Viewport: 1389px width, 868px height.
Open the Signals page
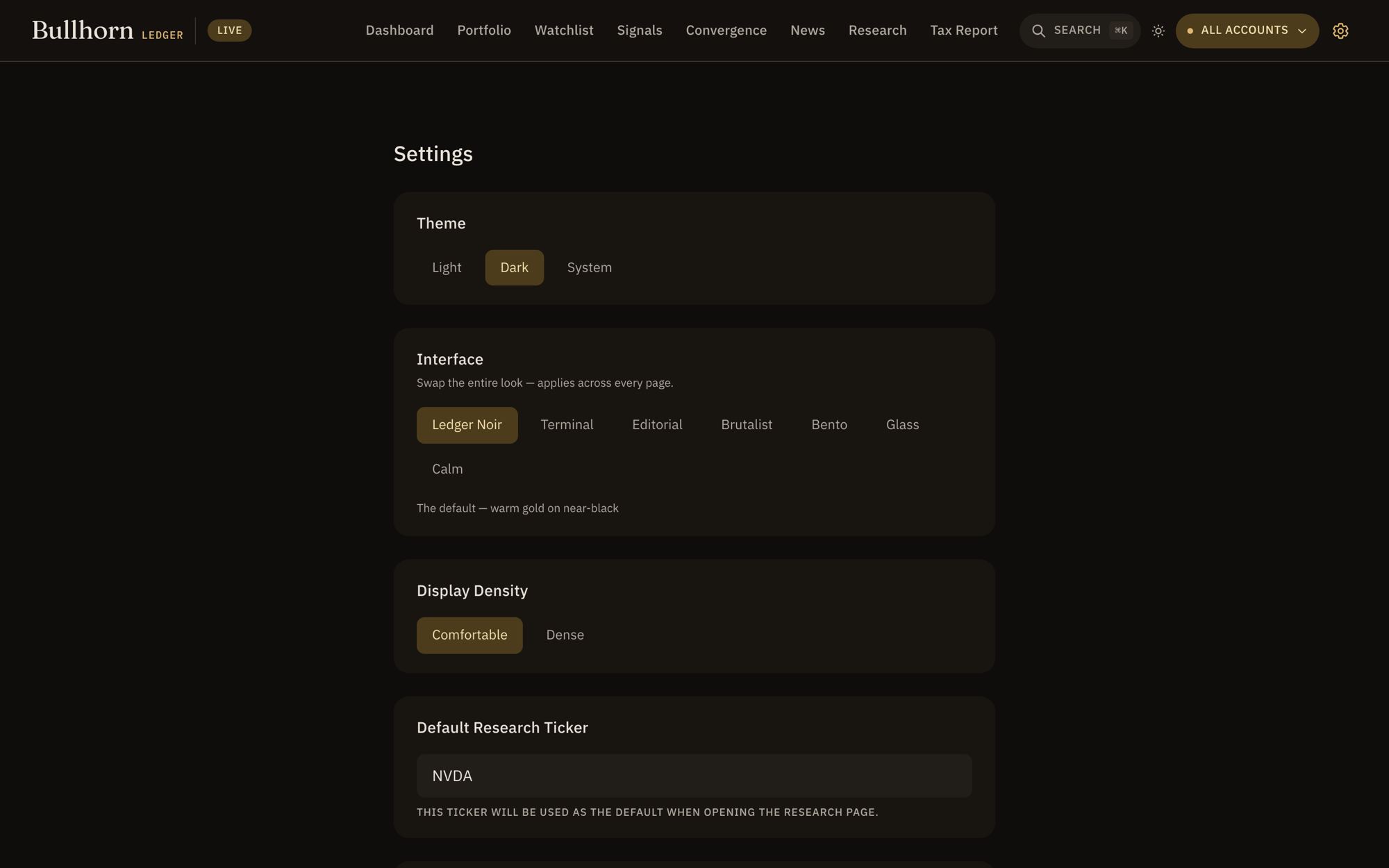(640, 31)
